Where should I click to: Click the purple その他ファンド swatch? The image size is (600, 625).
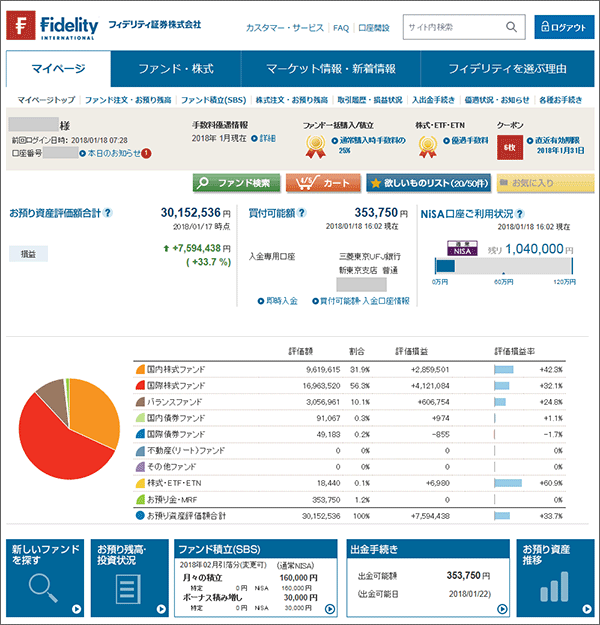point(140,467)
